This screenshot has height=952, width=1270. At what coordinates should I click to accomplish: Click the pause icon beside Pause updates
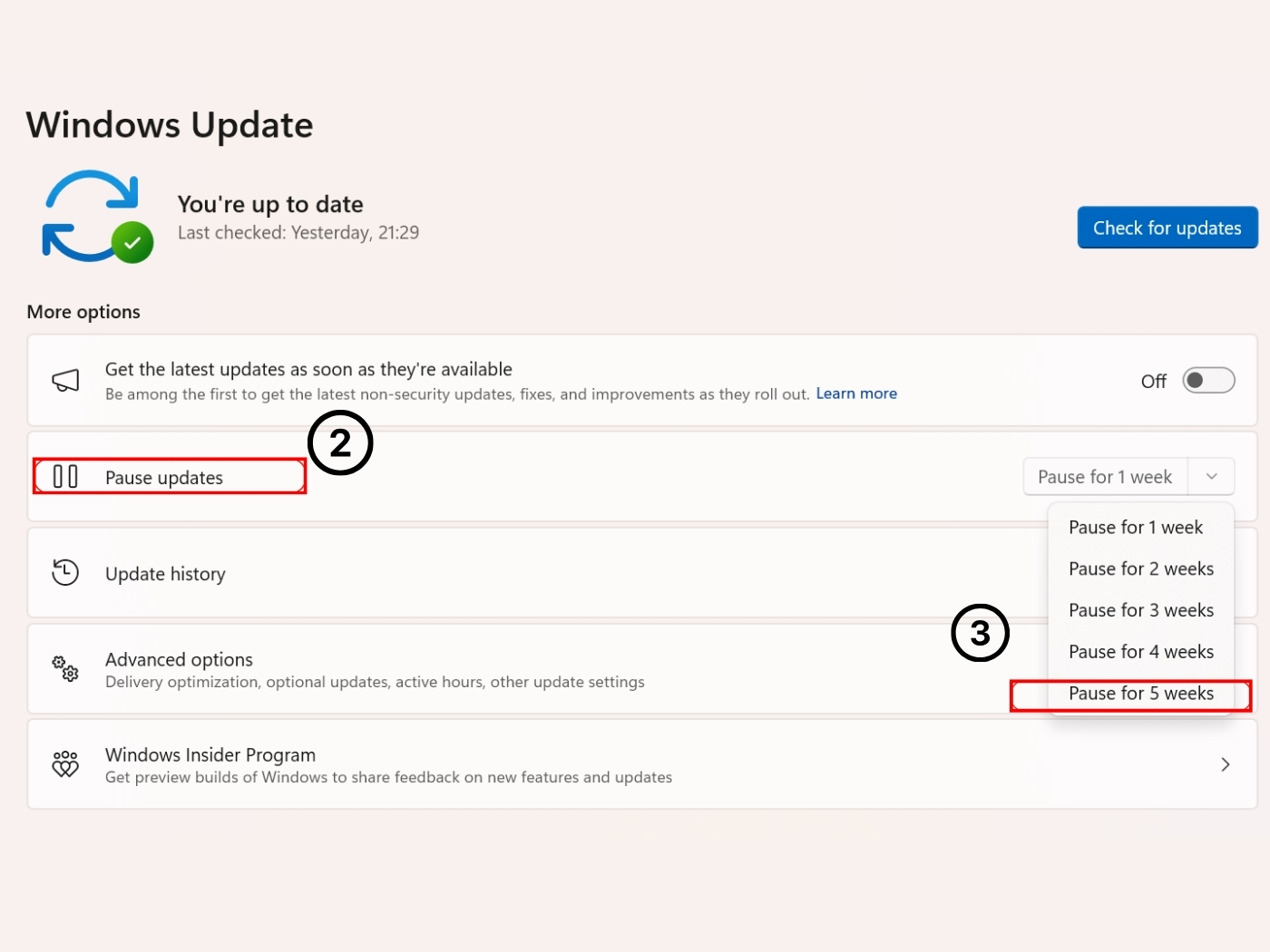point(65,477)
